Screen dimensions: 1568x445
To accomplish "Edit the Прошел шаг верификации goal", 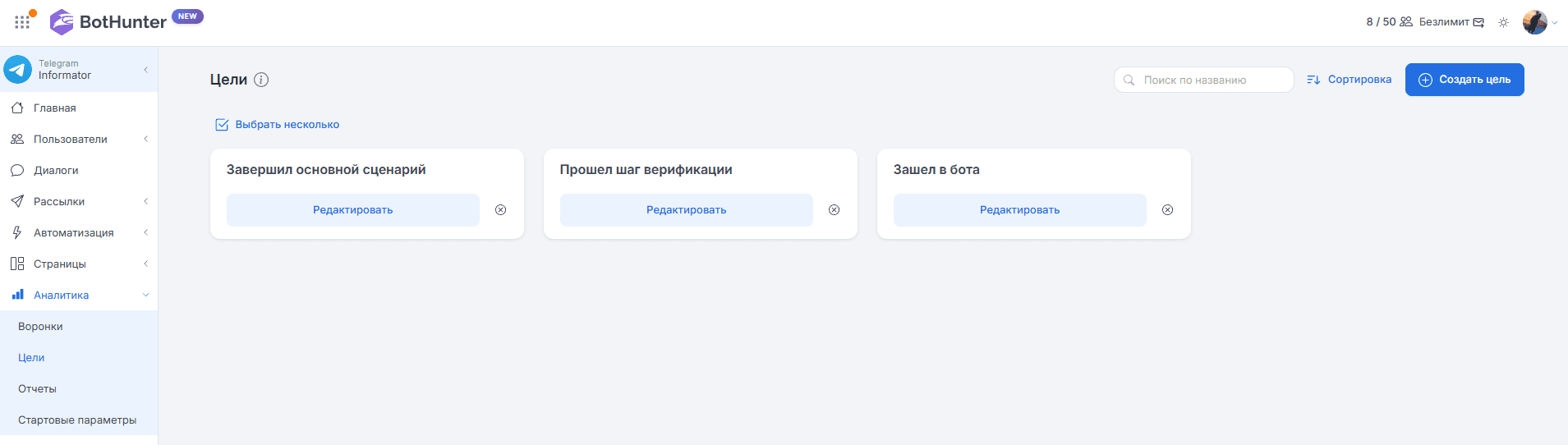I will (x=687, y=210).
